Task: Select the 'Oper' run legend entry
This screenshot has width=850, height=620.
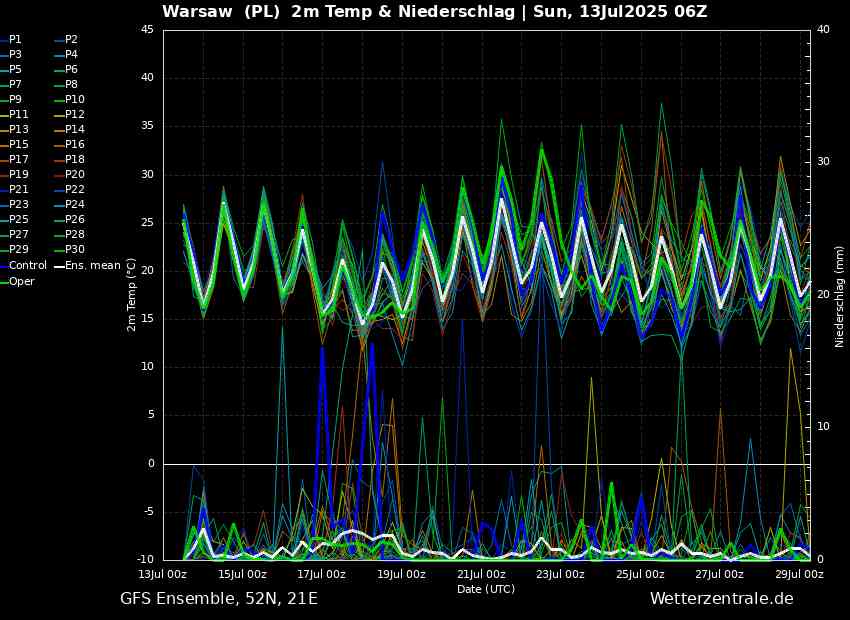Action: (x=22, y=281)
